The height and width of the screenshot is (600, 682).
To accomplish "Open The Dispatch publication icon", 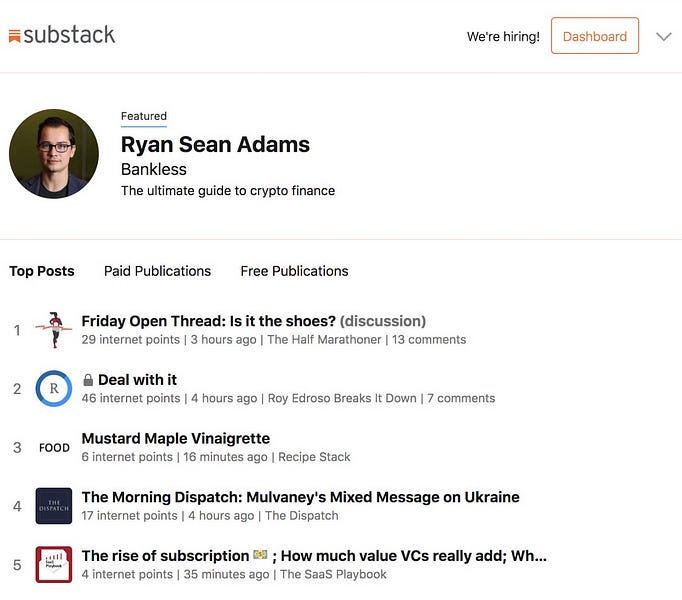I will [53, 506].
